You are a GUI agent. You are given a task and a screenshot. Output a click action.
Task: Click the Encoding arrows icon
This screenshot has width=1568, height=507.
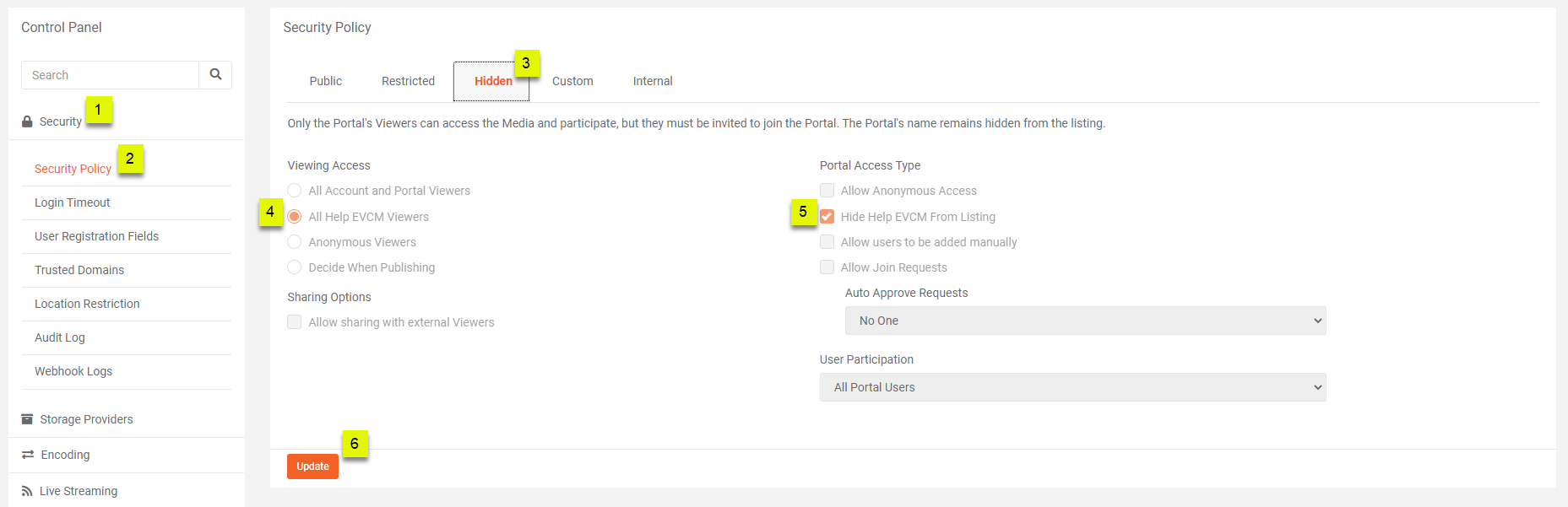pyautogui.click(x=28, y=455)
